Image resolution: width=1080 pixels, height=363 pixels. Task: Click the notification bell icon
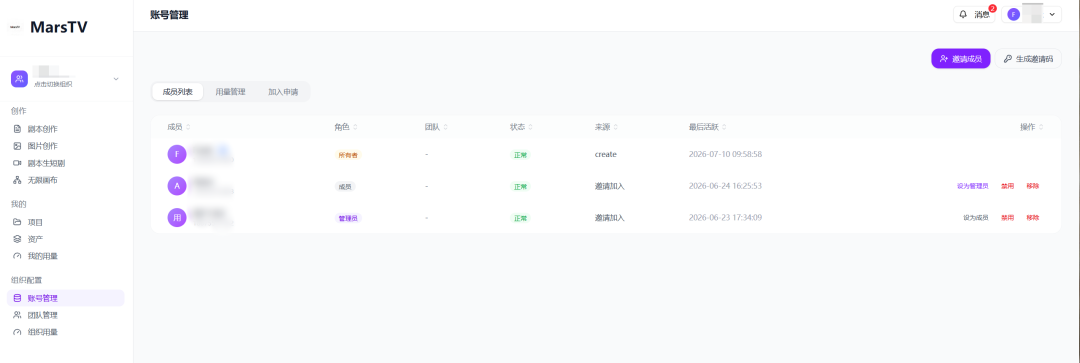963,14
